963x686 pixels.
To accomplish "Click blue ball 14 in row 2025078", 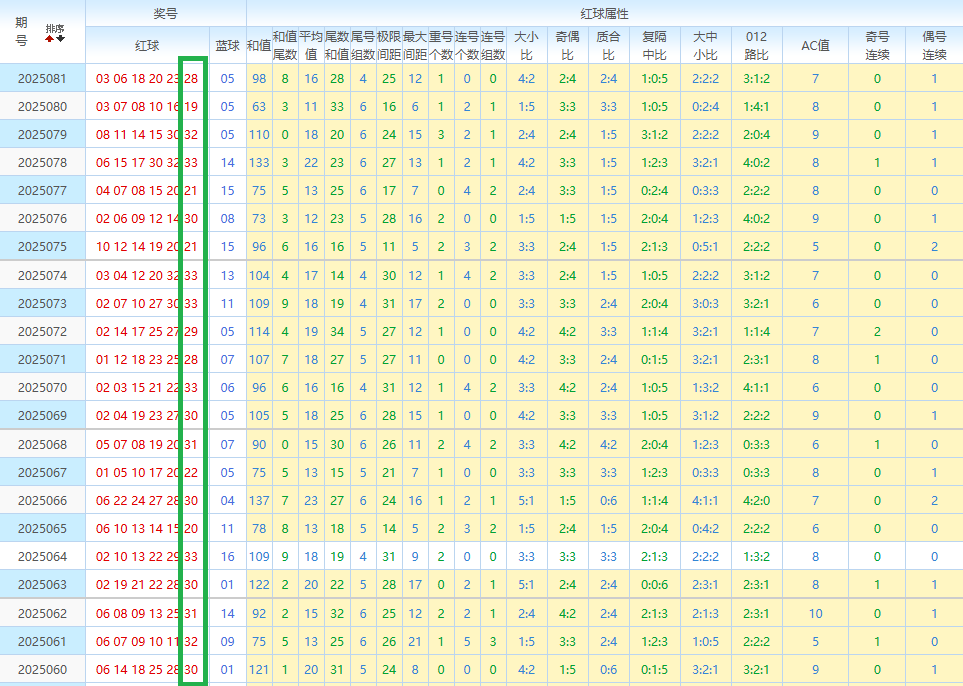I will click(x=228, y=163).
